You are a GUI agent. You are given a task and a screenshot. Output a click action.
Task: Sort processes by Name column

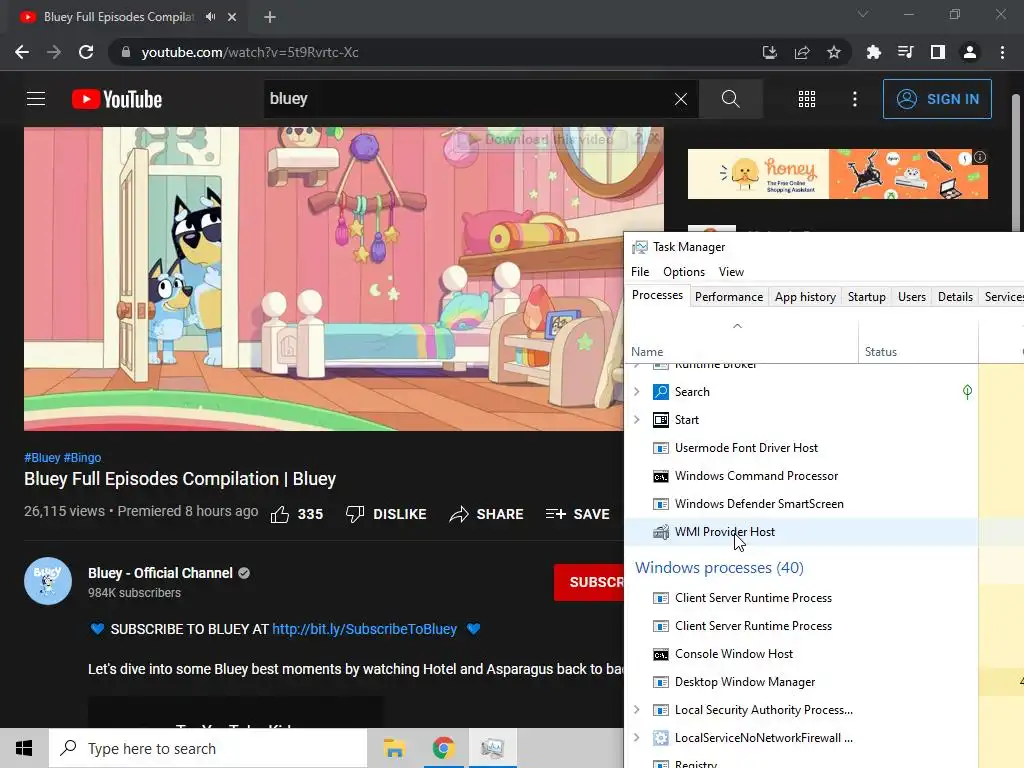coord(741,342)
